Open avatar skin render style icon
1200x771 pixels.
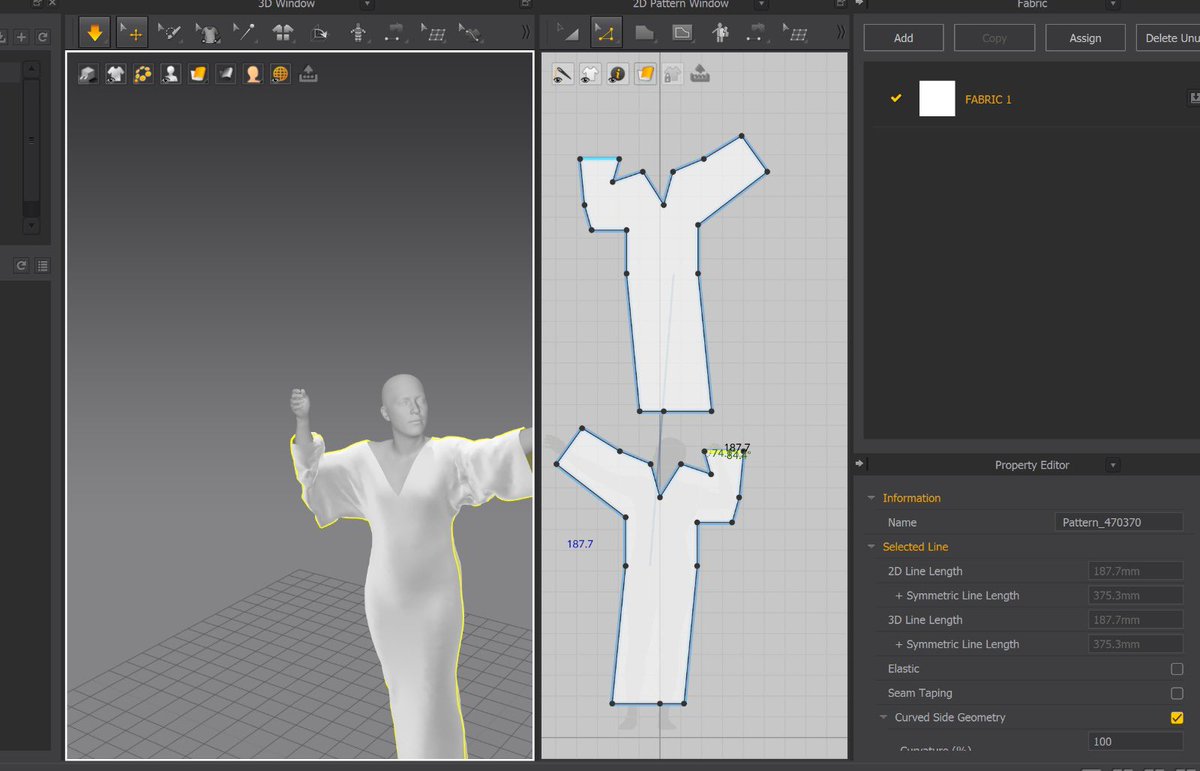(x=253, y=74)
